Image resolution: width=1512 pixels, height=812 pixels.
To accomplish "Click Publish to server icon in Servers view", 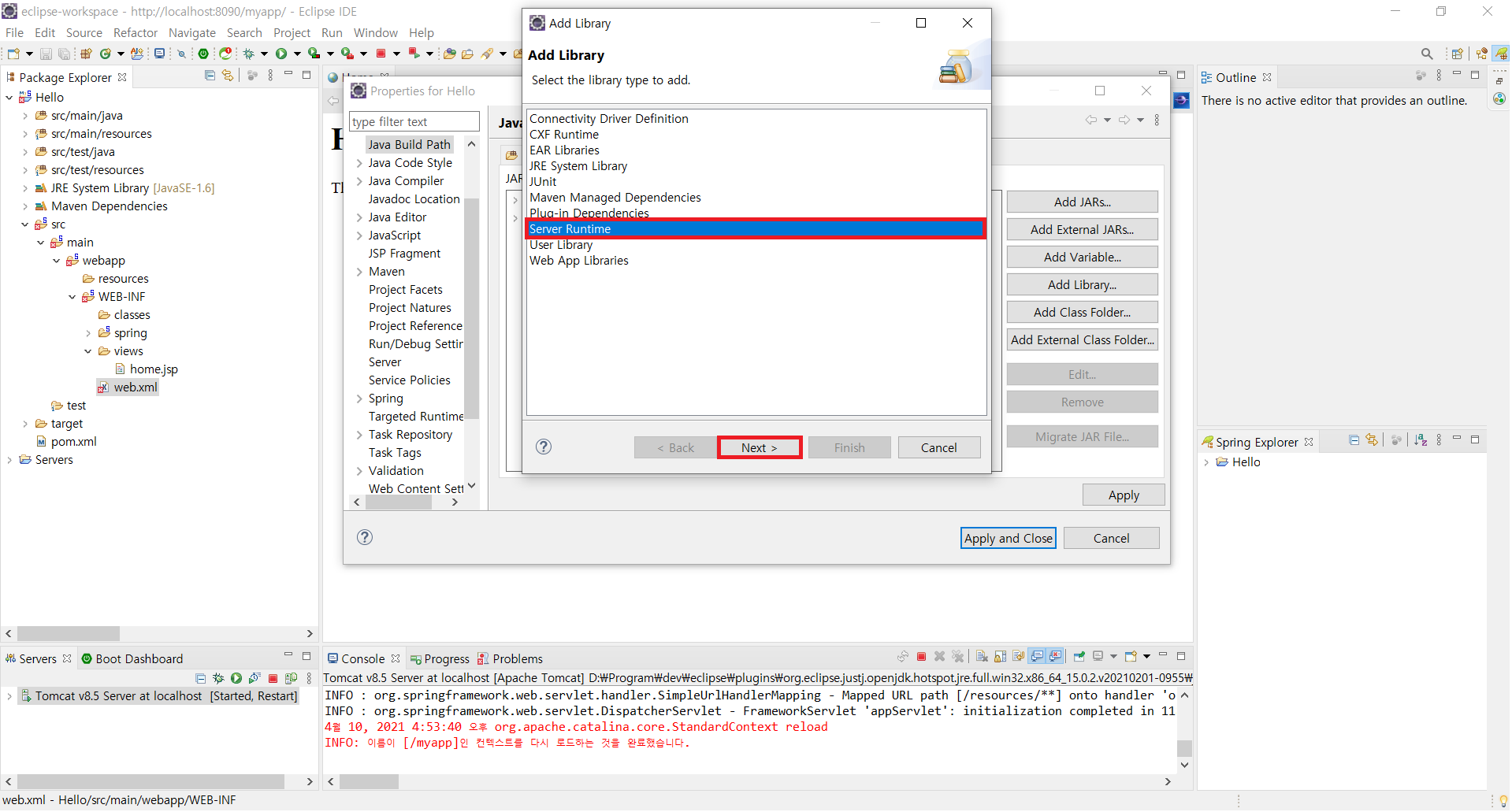I will click(x=291, y=678).
